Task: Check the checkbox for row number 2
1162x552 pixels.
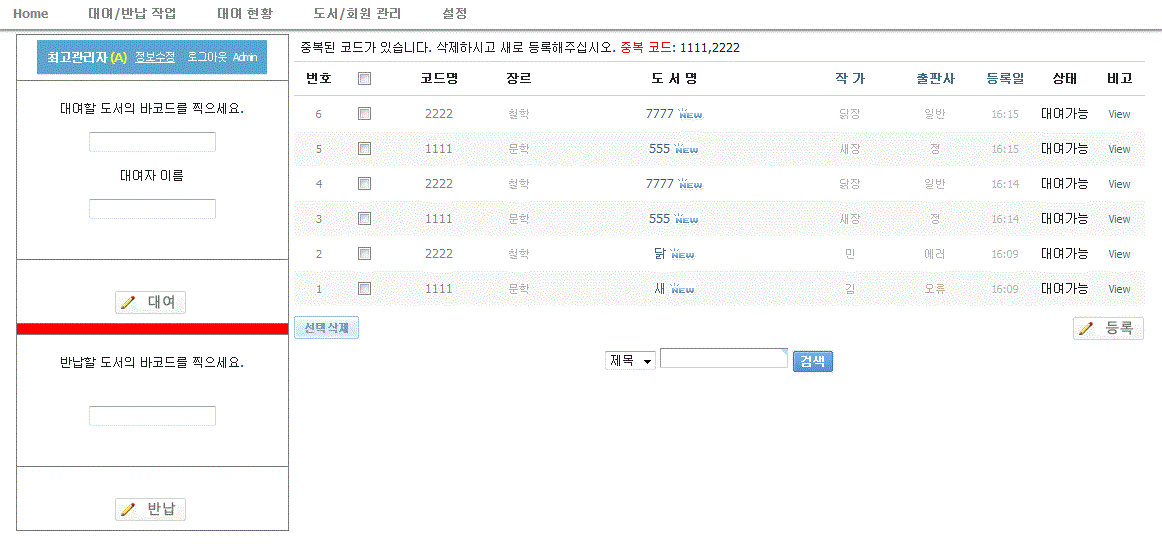Action: point(364,253)
